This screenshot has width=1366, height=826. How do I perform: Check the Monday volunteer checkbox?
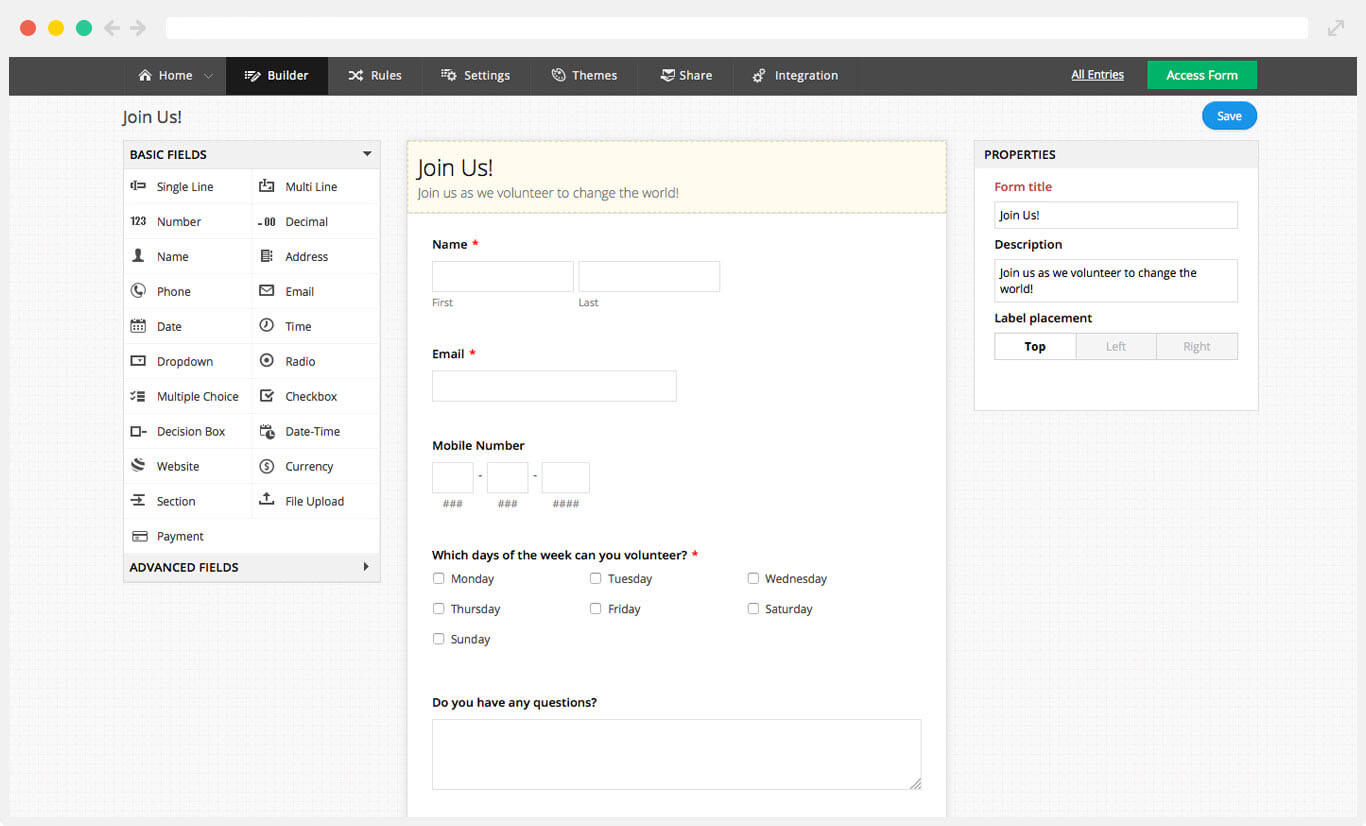pos(438,578)
